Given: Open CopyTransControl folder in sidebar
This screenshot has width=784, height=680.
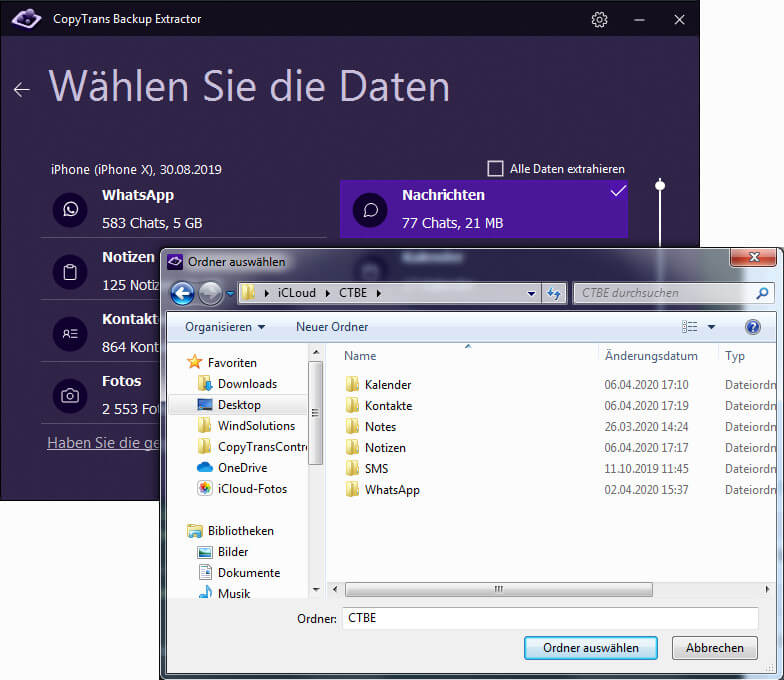Looking at the screenshot, I should click(x=252, y=446).
